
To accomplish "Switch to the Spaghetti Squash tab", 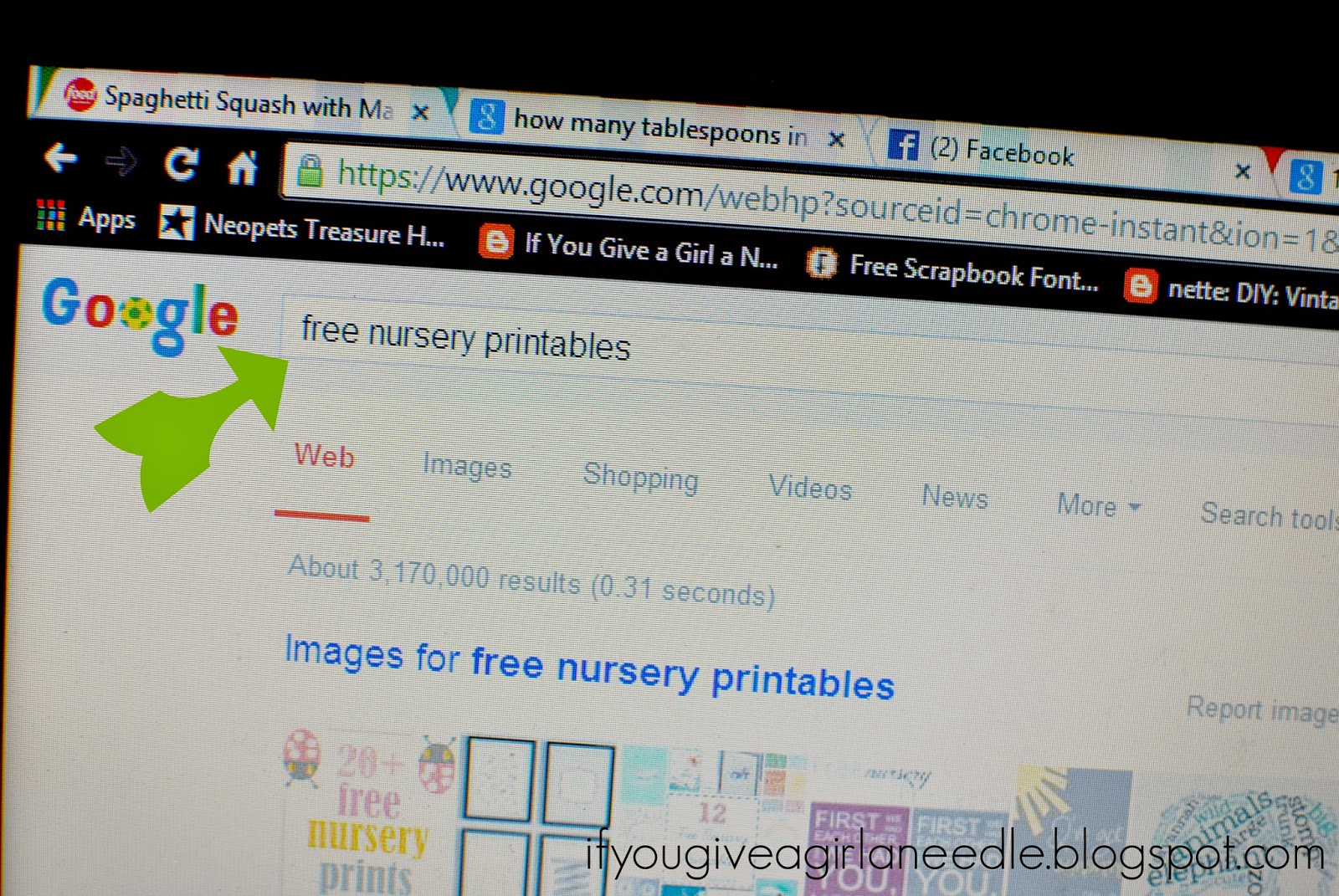I will [228, 101].
